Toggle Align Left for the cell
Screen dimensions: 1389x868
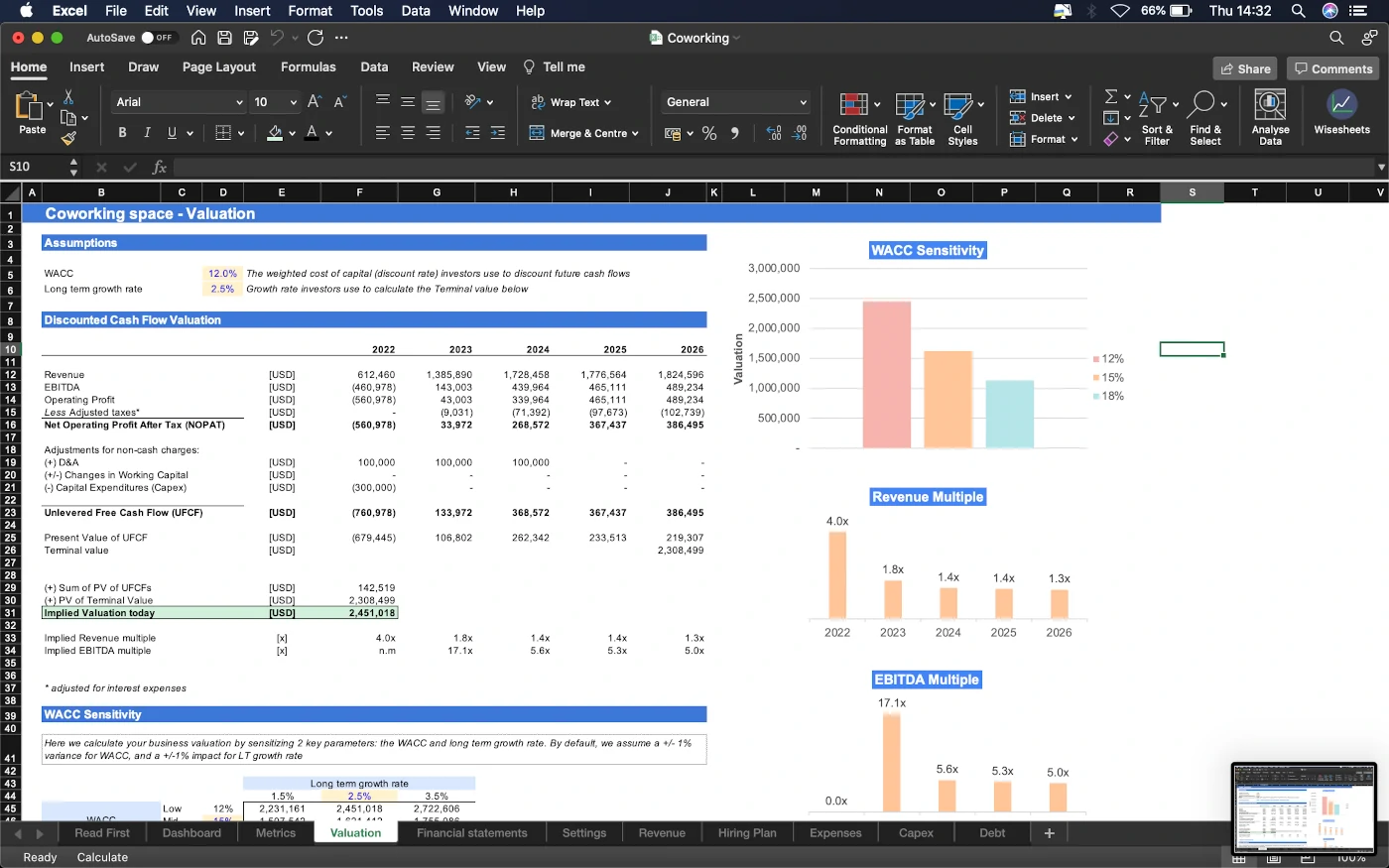pyautogui.click(x=382, y=132)
